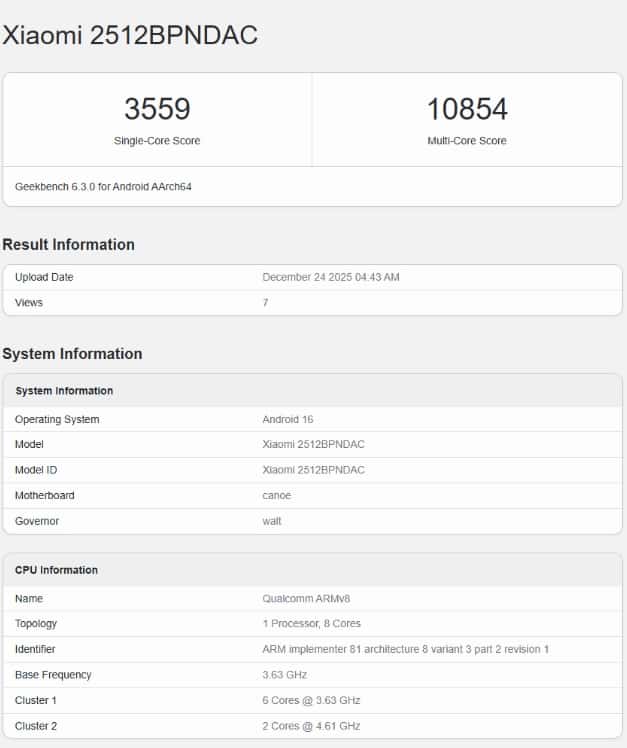Click the Views row label
This screenshot has width=627, height=748.
29,302
